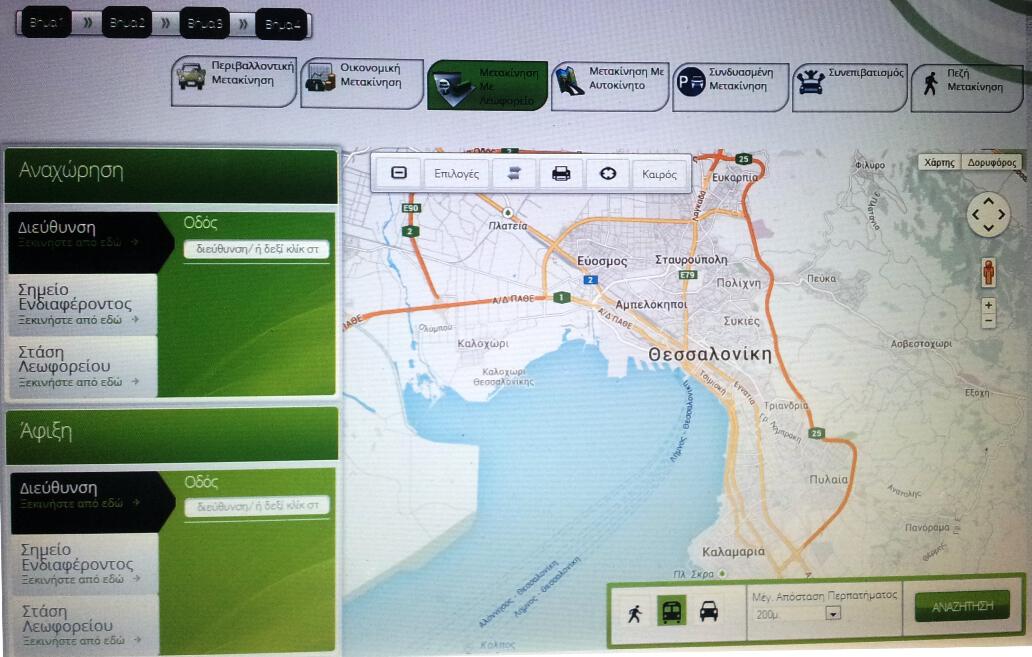Pan the map right with arrow control
The width and height of the screenshot is (1032, 657).
[x=1002, y=214]
